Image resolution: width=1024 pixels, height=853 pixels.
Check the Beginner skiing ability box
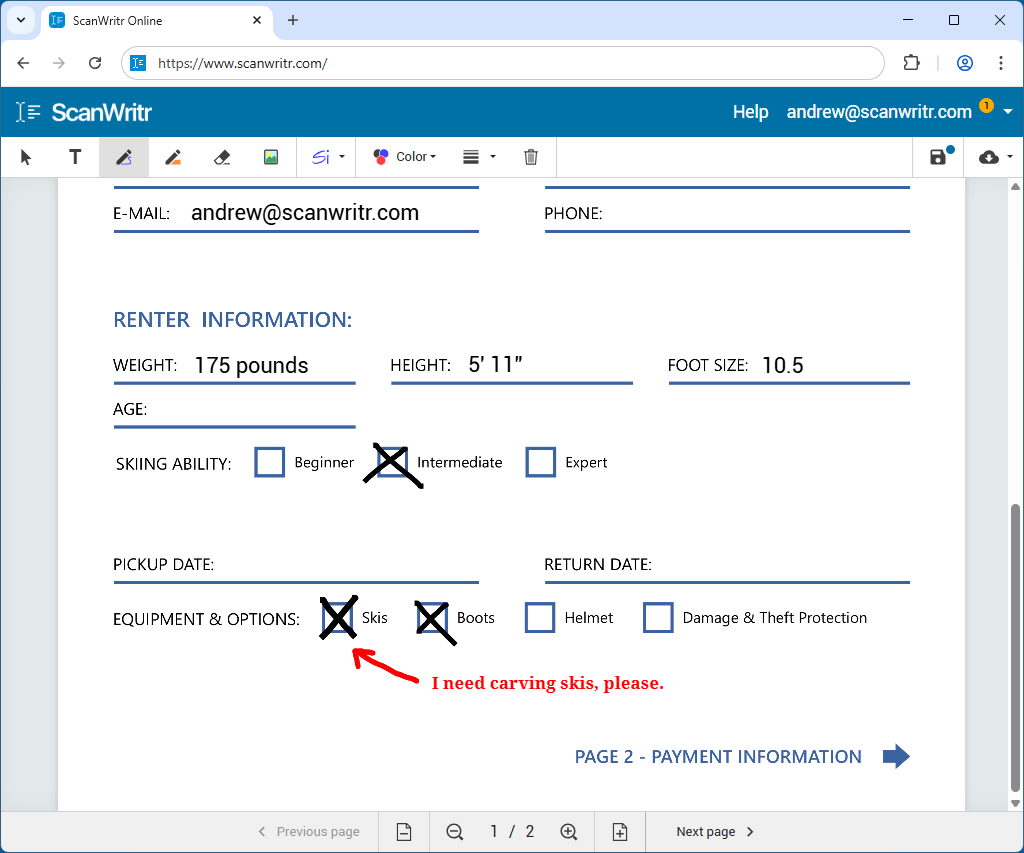tap(270, 462)
